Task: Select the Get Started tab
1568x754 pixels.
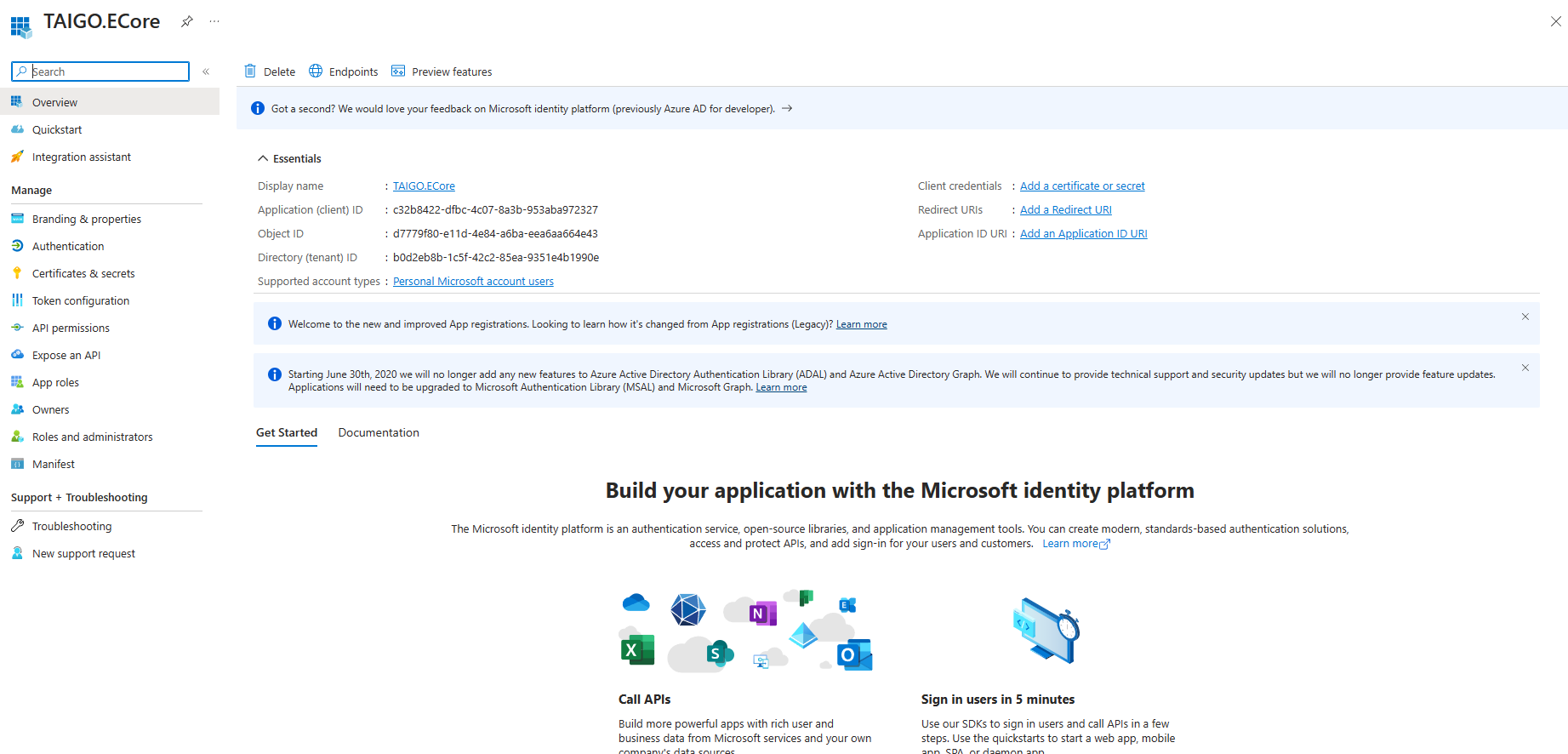Action: tap(287, 432)
